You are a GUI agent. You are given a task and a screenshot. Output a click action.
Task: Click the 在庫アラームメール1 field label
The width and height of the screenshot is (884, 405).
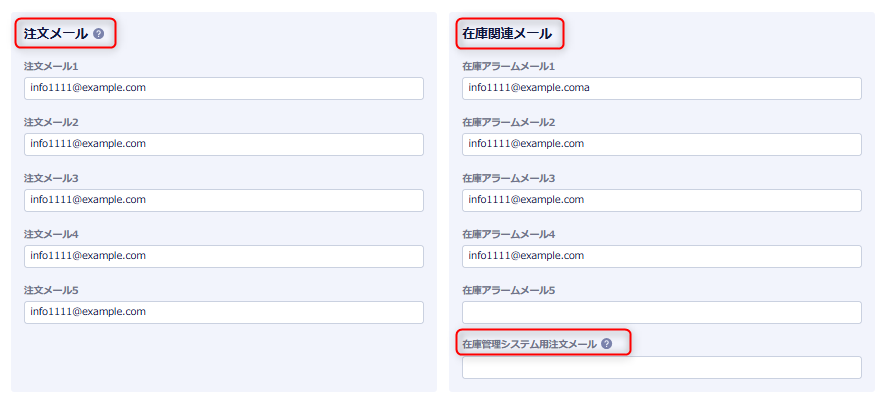[x=508, y=66]
